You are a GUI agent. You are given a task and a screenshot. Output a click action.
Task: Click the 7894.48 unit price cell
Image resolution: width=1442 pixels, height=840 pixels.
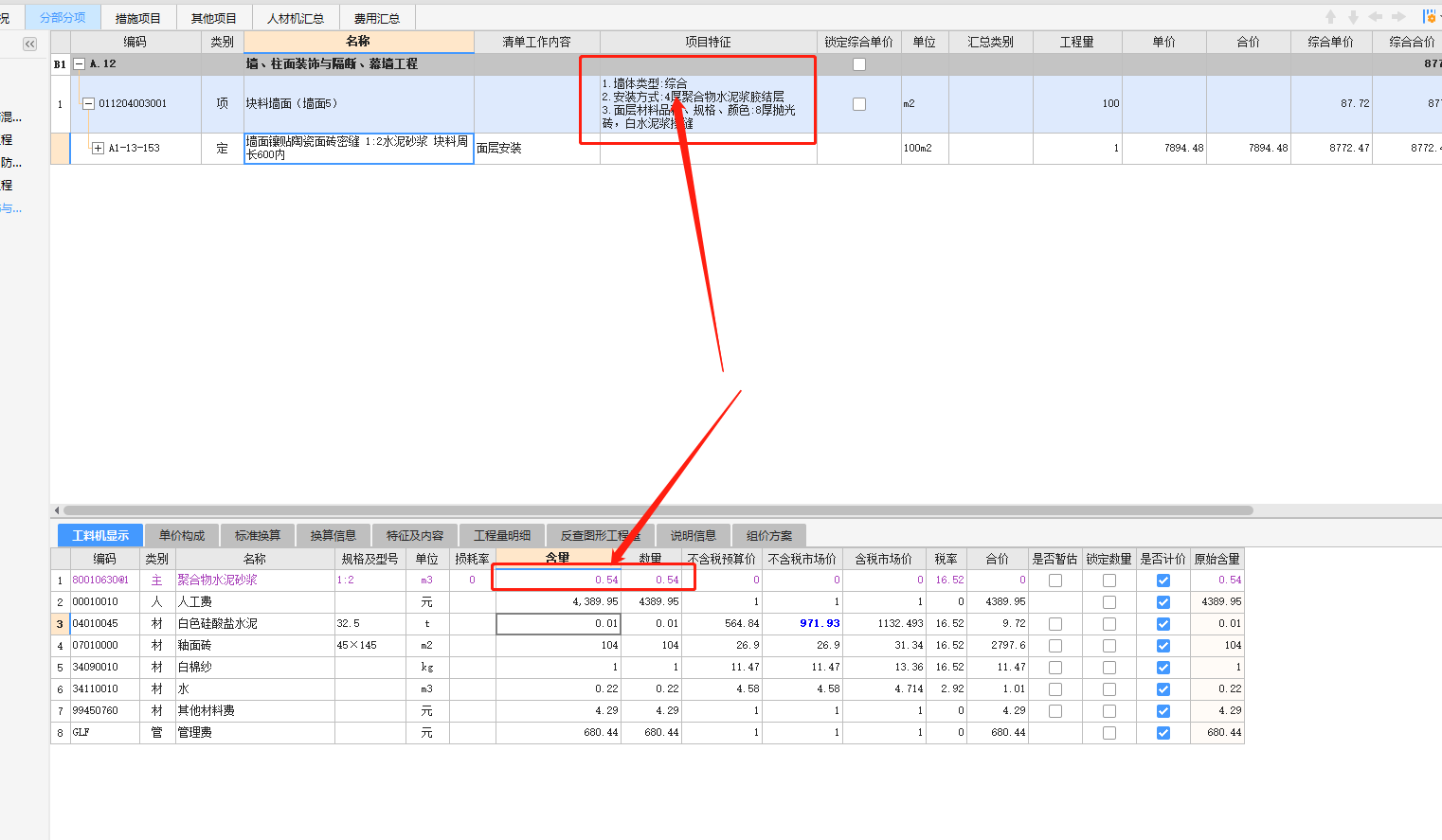point(1164,149)
